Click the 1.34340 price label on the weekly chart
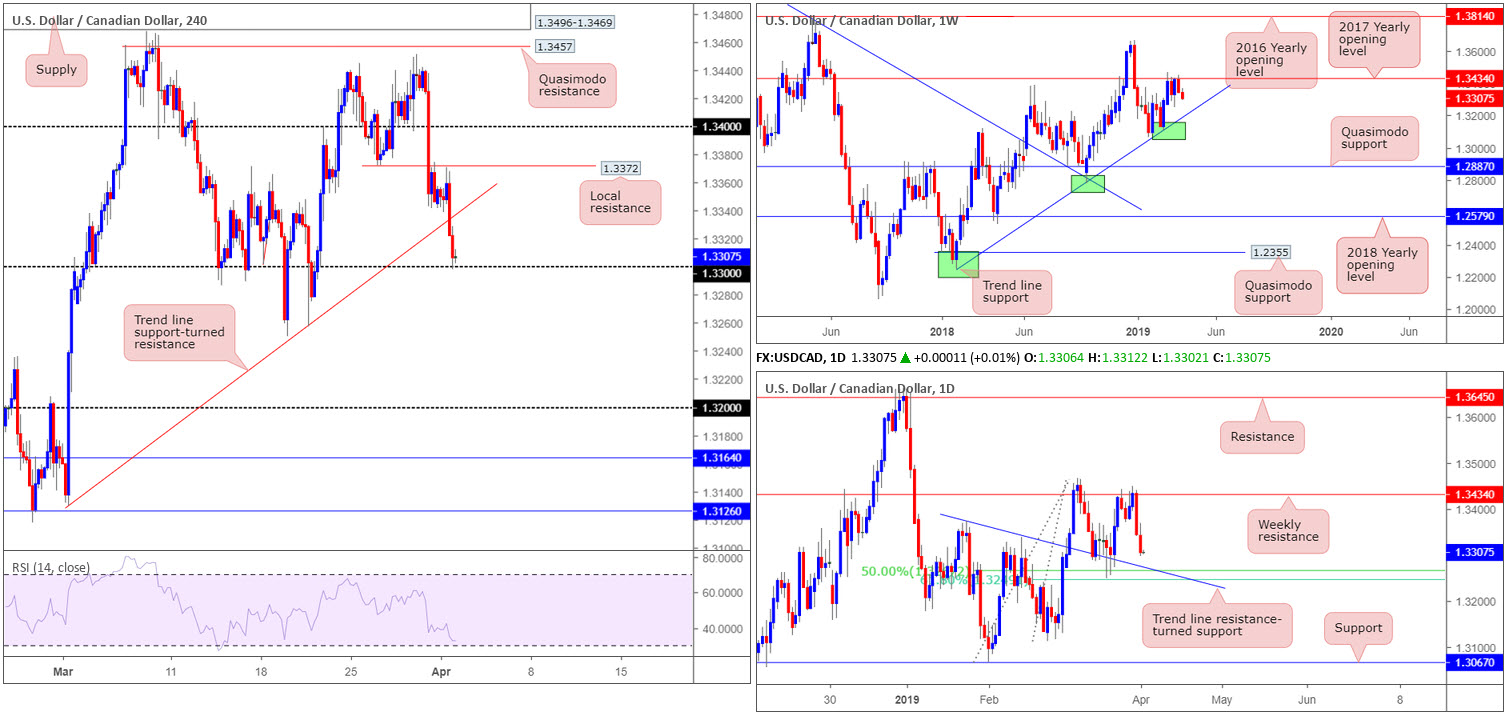Screen dimensions: 1509x714 (1476, 78)
